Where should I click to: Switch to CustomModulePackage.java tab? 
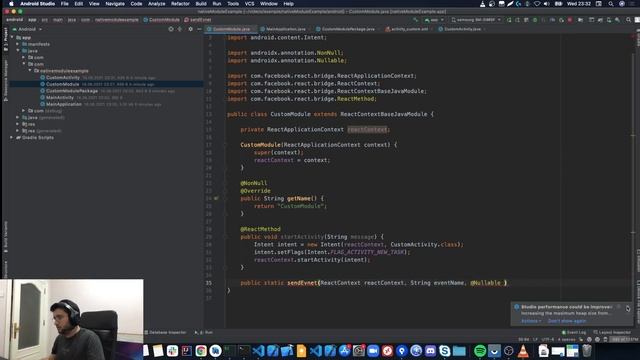click(348, 29)
